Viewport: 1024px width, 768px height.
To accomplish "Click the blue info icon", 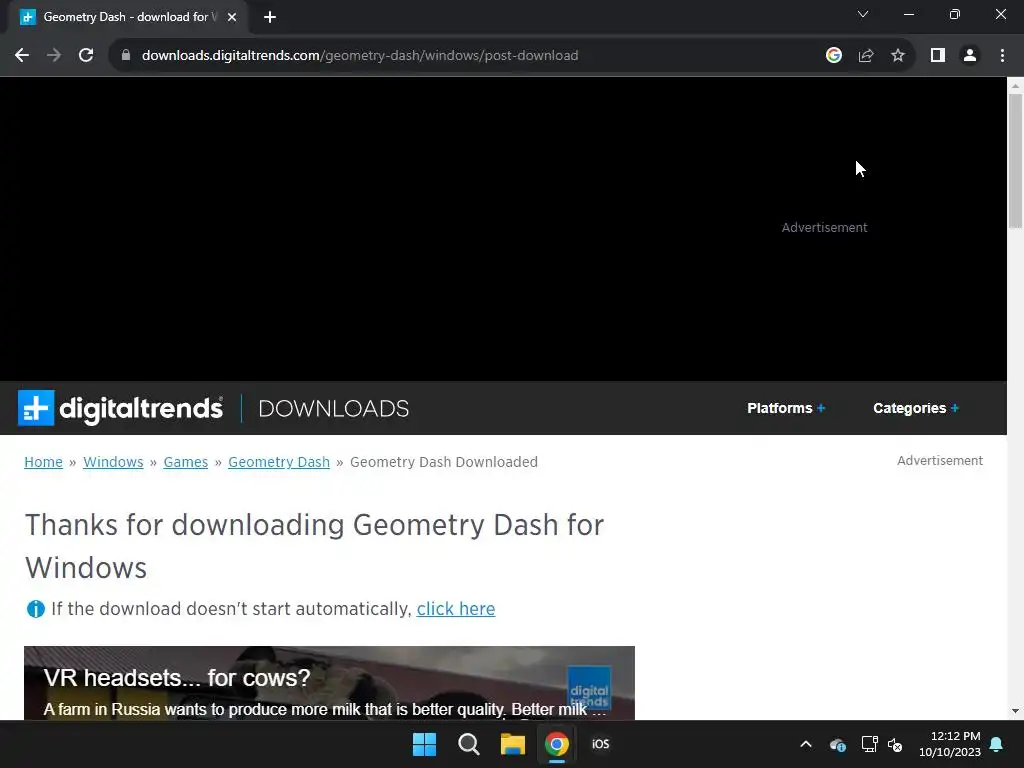I will pos(35,609).
